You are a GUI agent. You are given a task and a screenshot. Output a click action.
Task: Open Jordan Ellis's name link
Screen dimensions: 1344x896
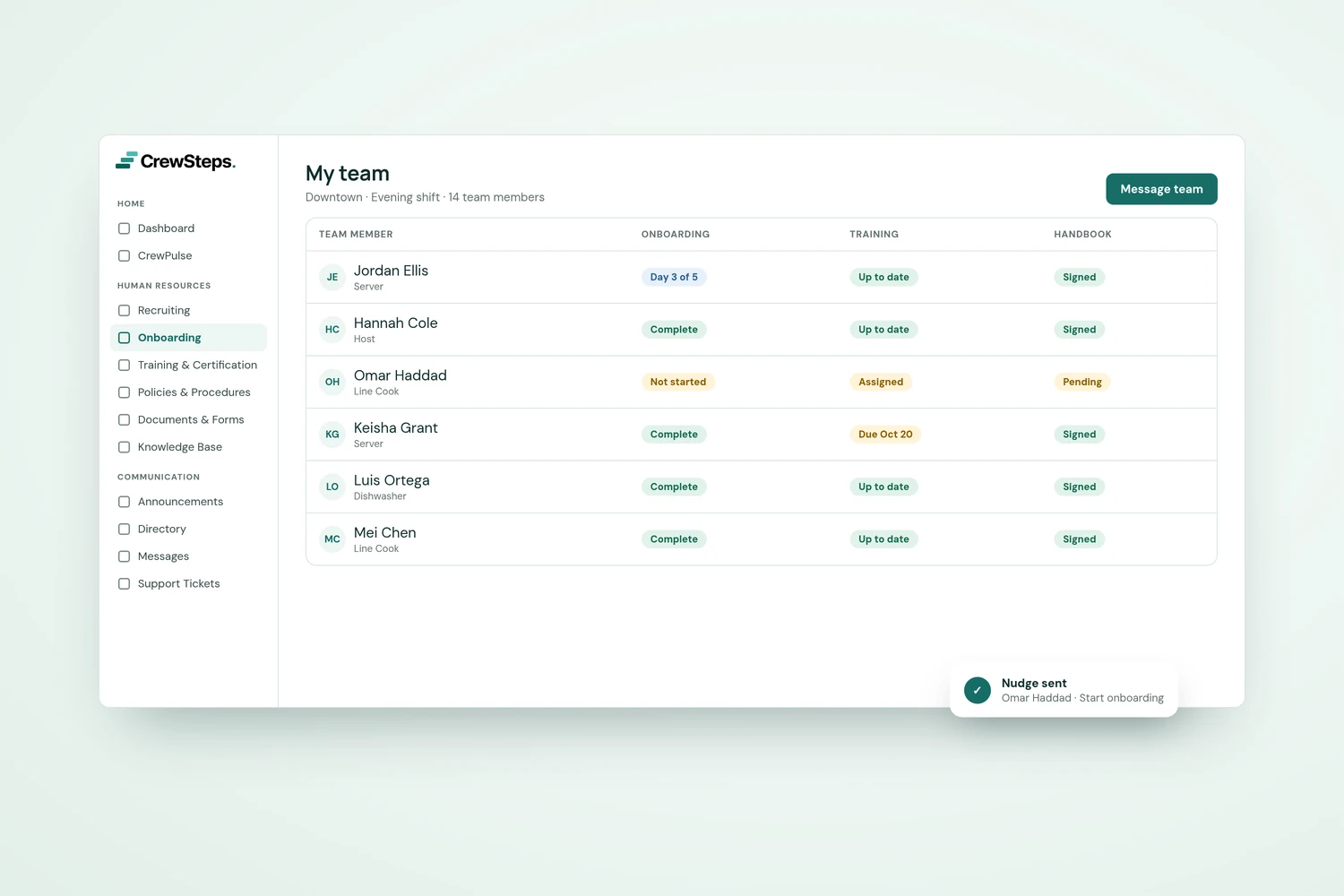[x=391, y=271]
